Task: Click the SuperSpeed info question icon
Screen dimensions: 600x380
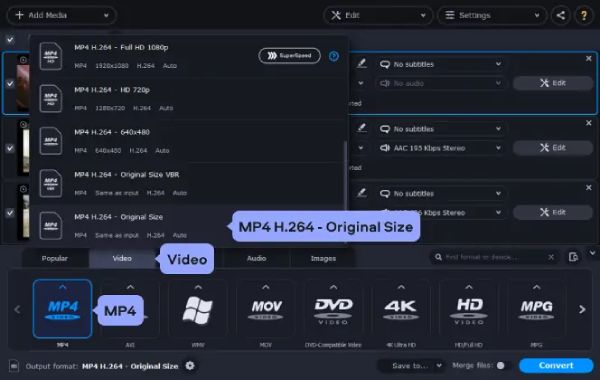Action: coord(334,56)
